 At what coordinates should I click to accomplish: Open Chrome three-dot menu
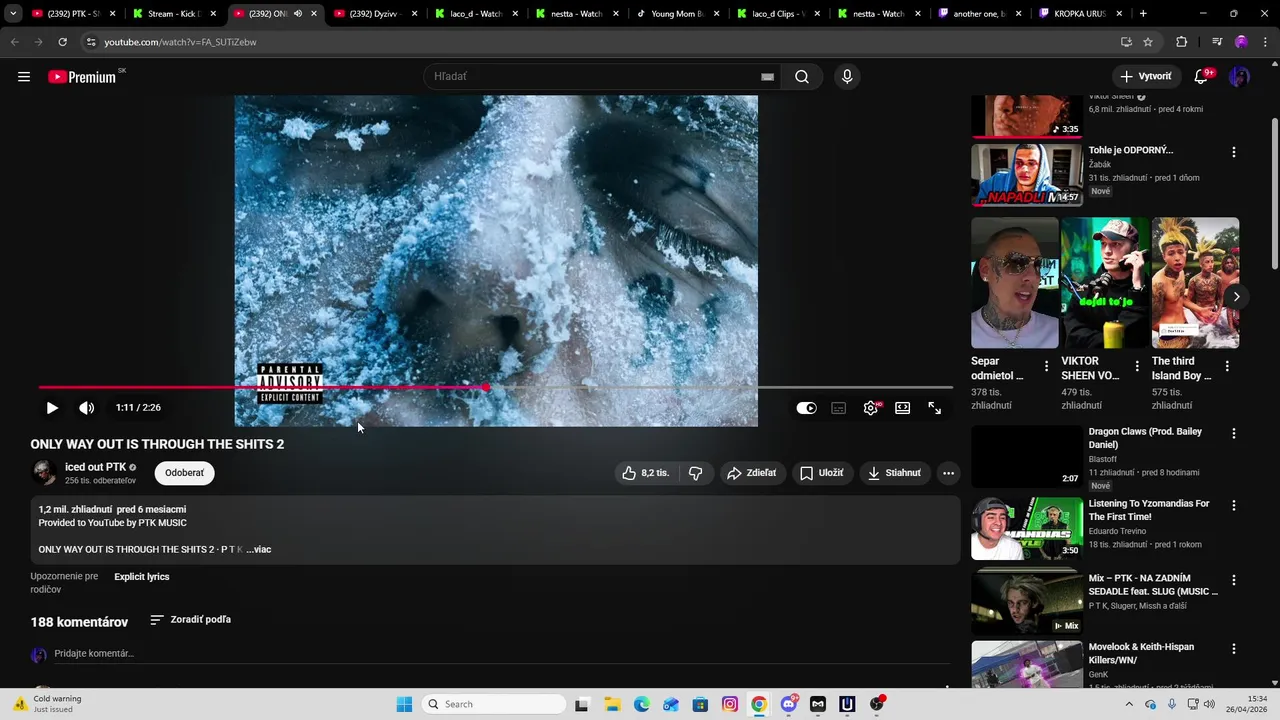point(1265,42)
